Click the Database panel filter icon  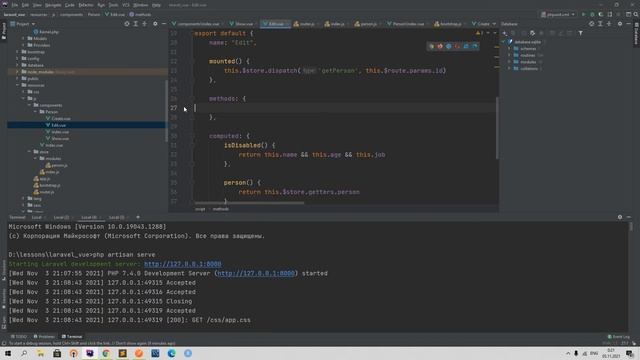580,33
